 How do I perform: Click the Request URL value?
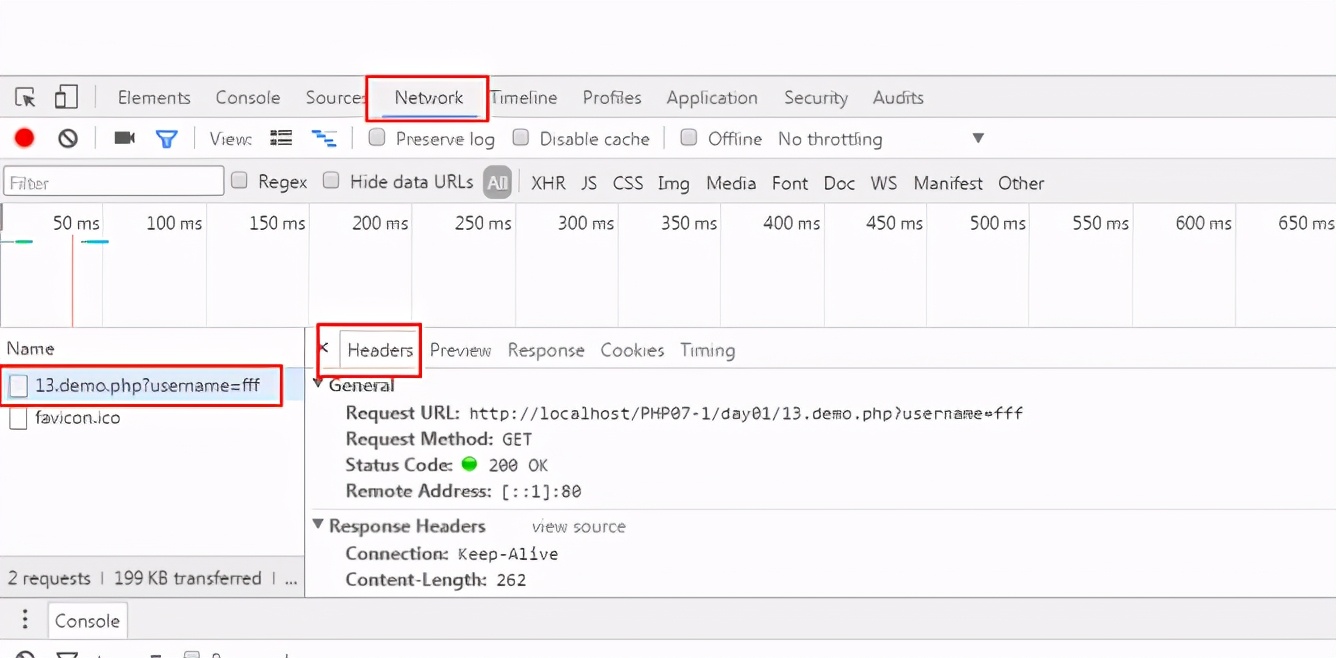[x=746, y=413]
